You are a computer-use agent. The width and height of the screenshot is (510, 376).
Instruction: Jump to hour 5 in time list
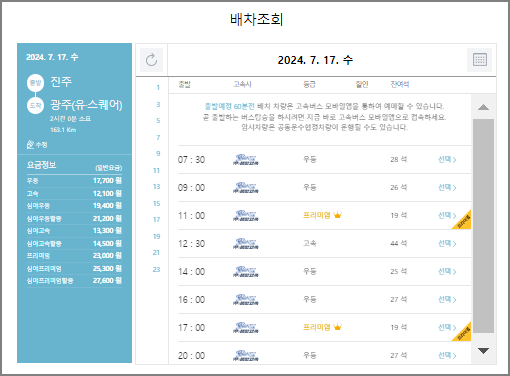tap(158, 121)
